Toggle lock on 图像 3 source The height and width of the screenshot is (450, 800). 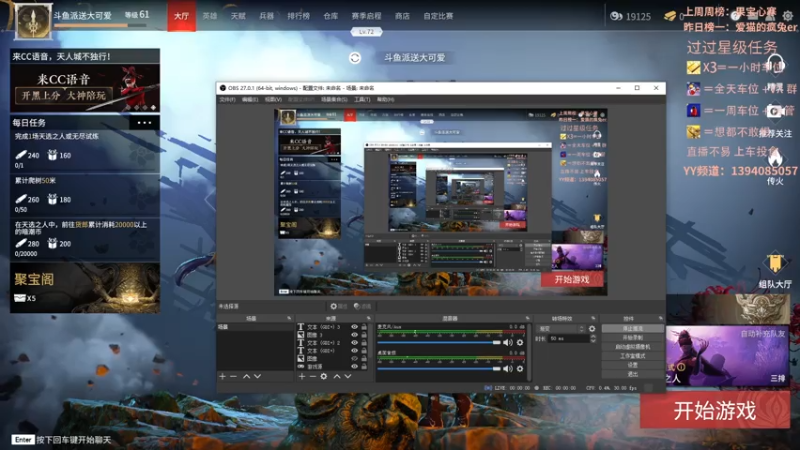[364, 335]
